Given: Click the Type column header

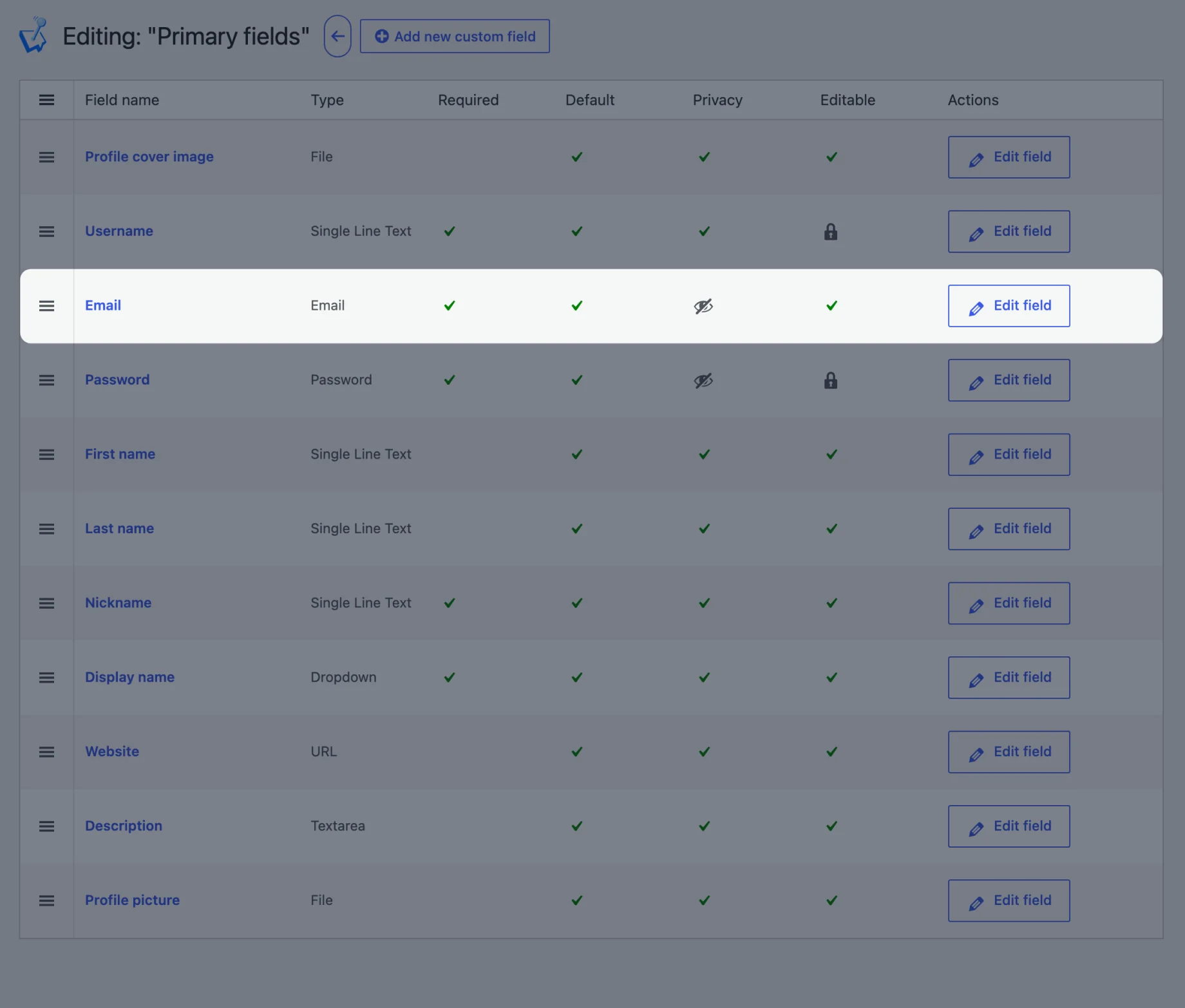Looking at the screenshot, I should 327,100.
